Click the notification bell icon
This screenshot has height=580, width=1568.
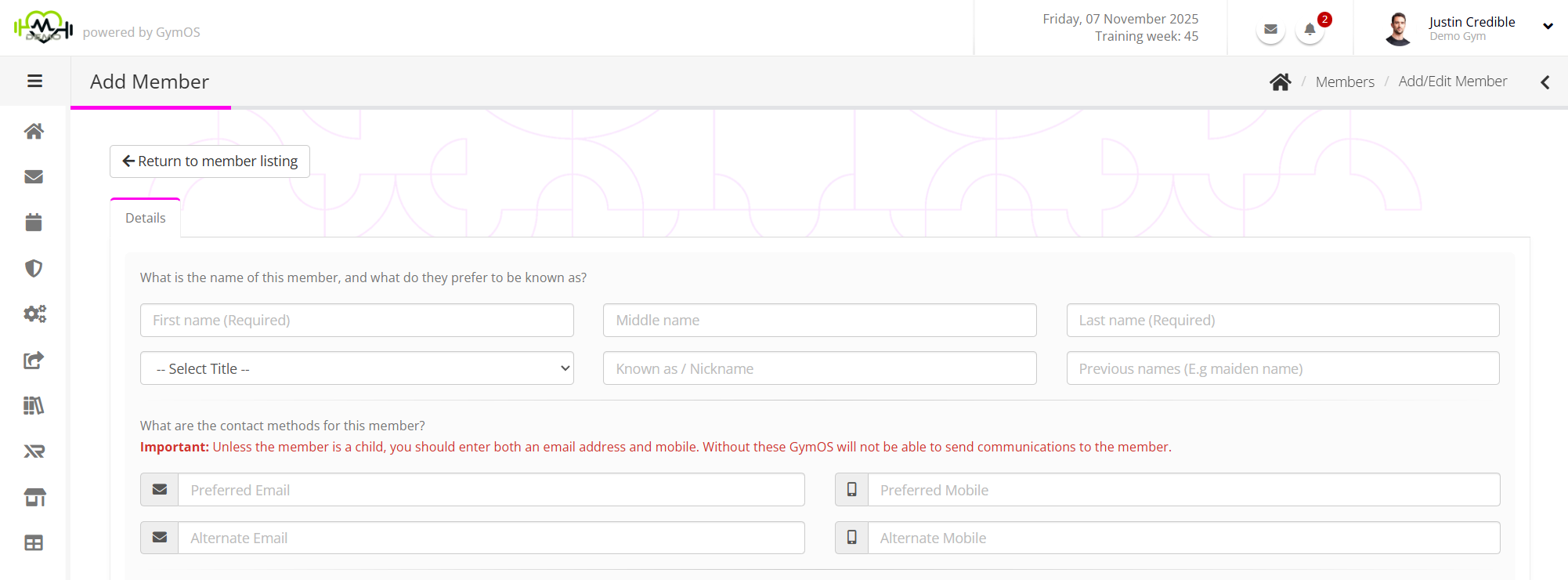click(1310, 31)
